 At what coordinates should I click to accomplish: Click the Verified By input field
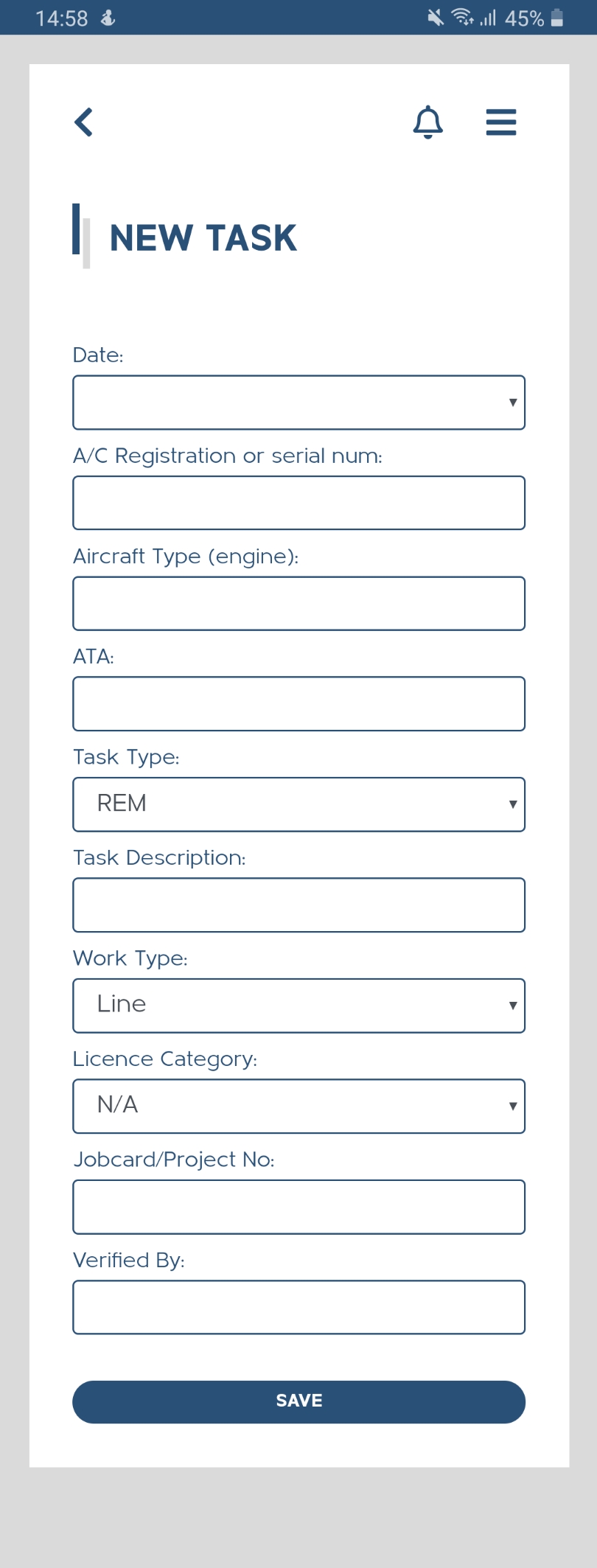pos(298,1307)
